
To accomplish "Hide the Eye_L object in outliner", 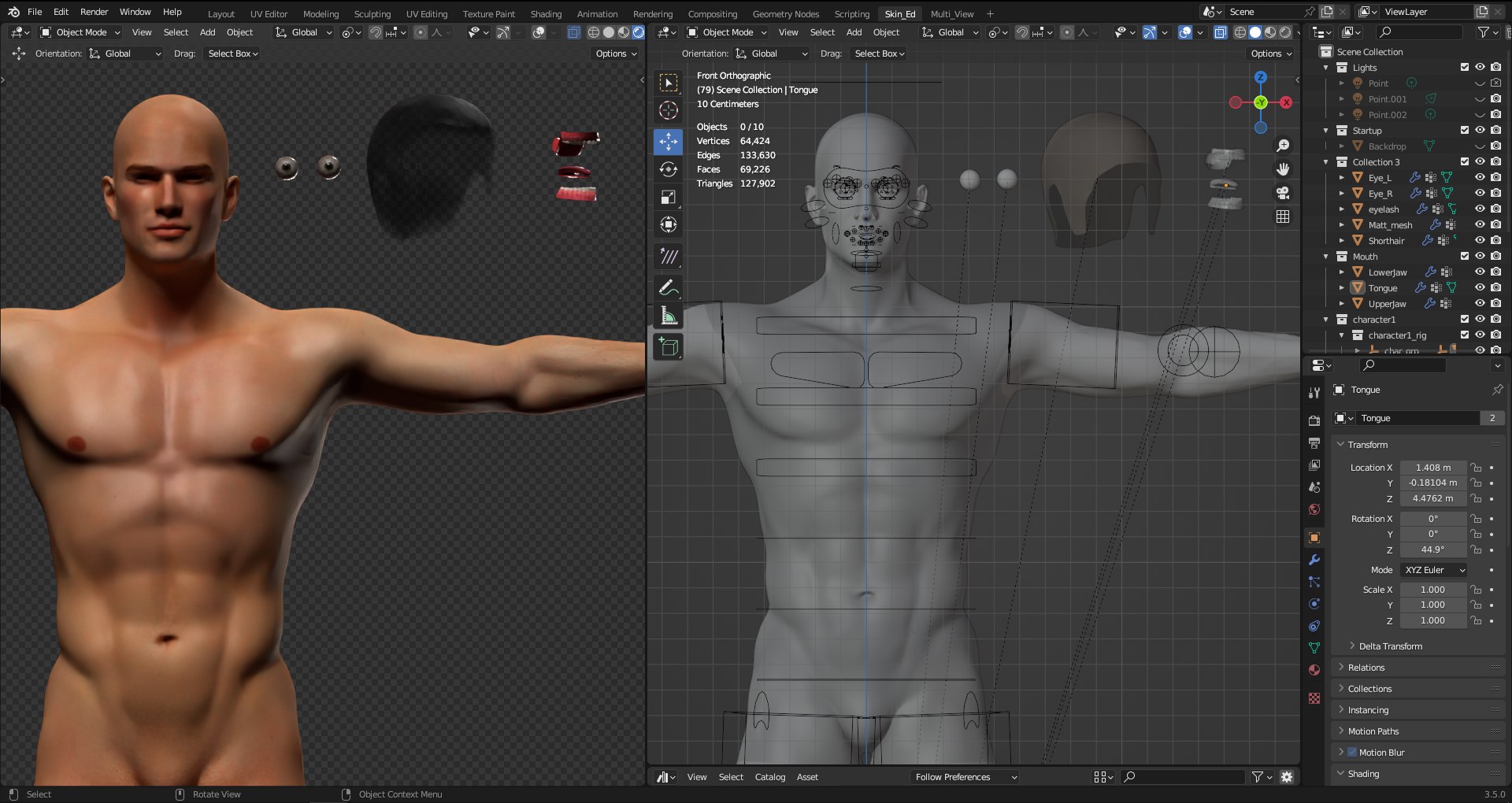I will coord(1480,177).
